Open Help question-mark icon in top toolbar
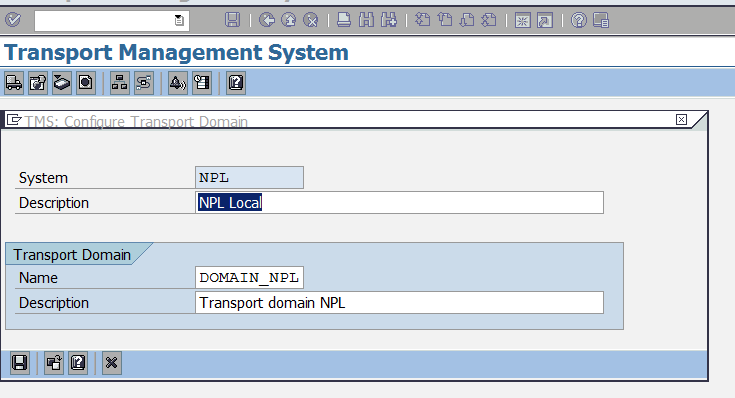The height and width of the screenshot is (398, 735). (x=578, y=20)
